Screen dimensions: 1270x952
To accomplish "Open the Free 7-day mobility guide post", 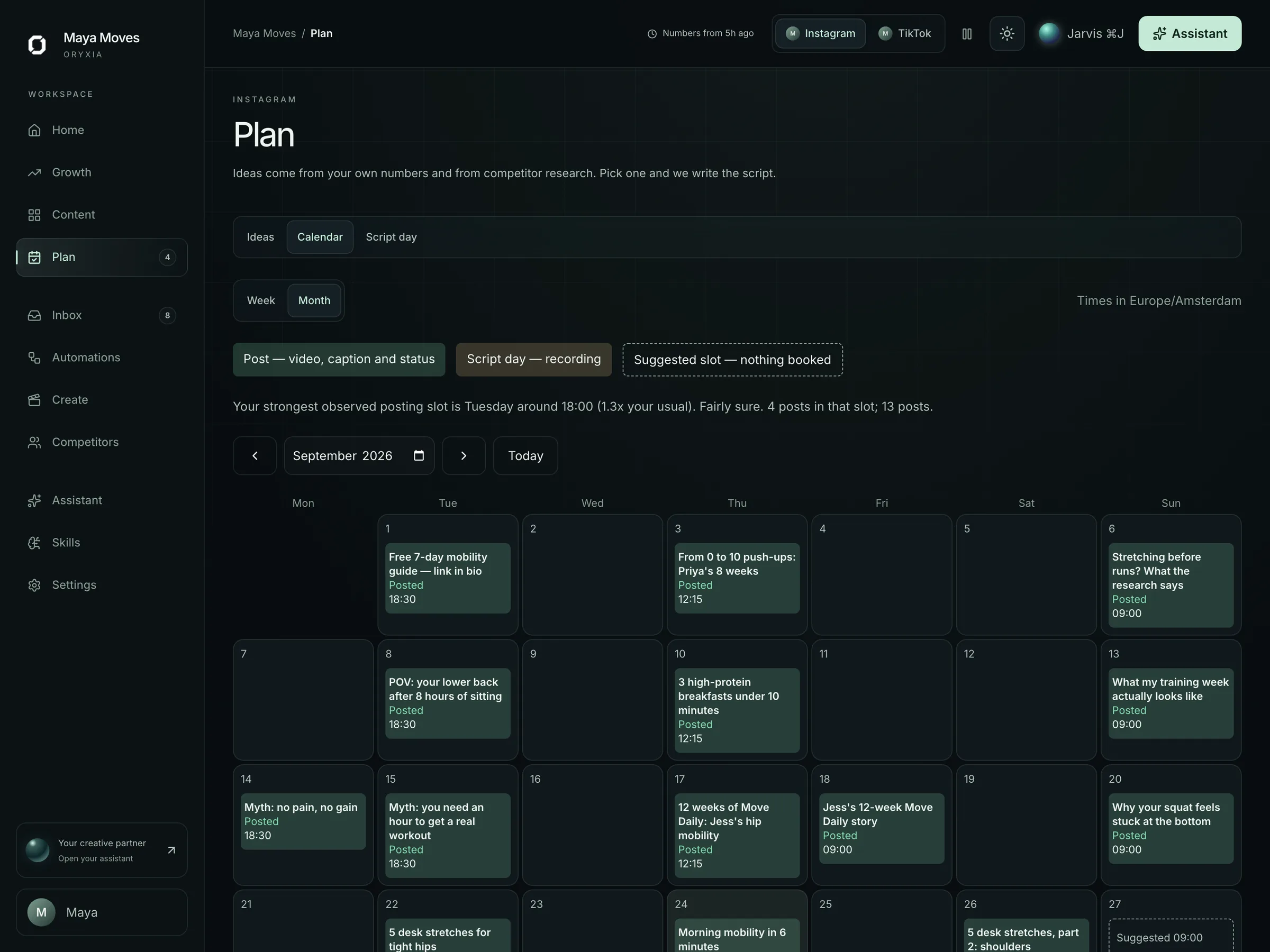I will coord(447,579).
